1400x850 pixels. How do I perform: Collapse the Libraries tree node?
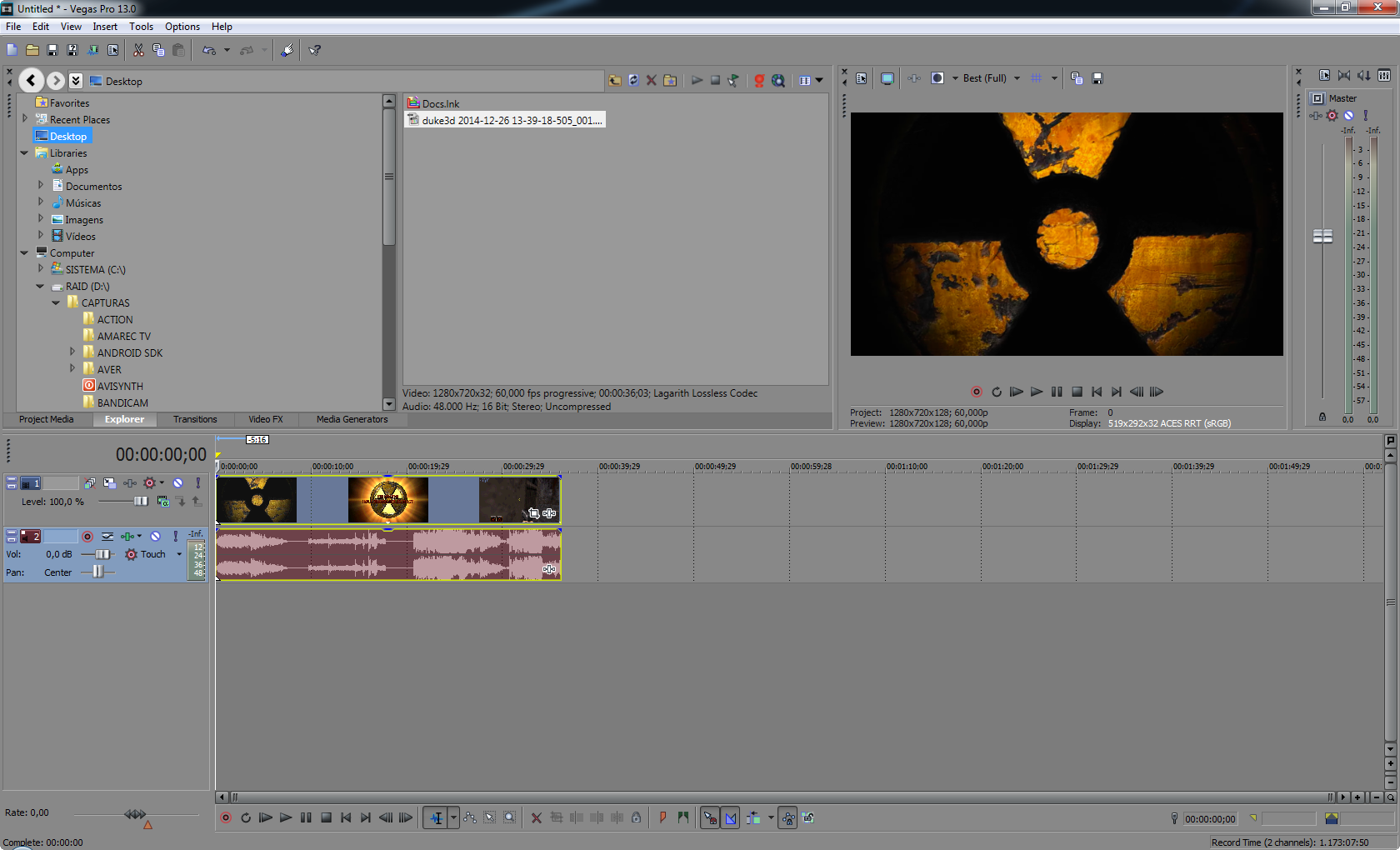pyautogui.click(x=25, y=152)
